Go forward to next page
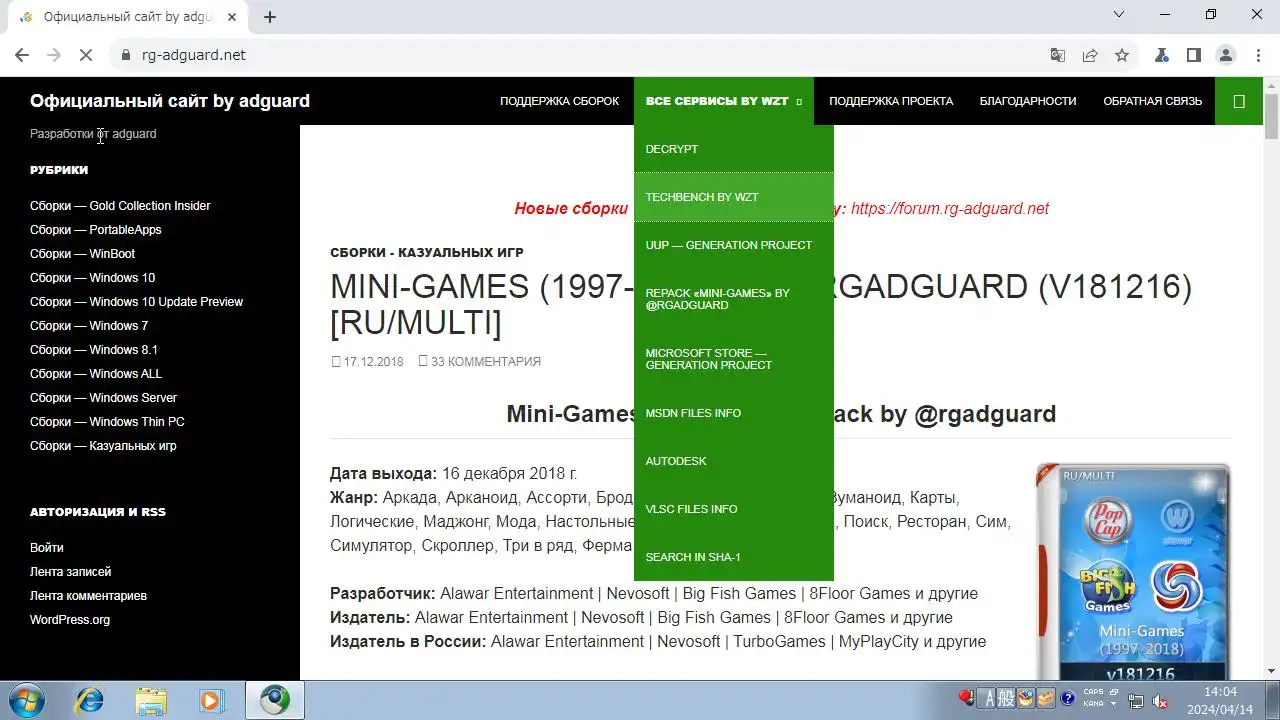This screenshot has height=720, width=1280. [54, 55]
